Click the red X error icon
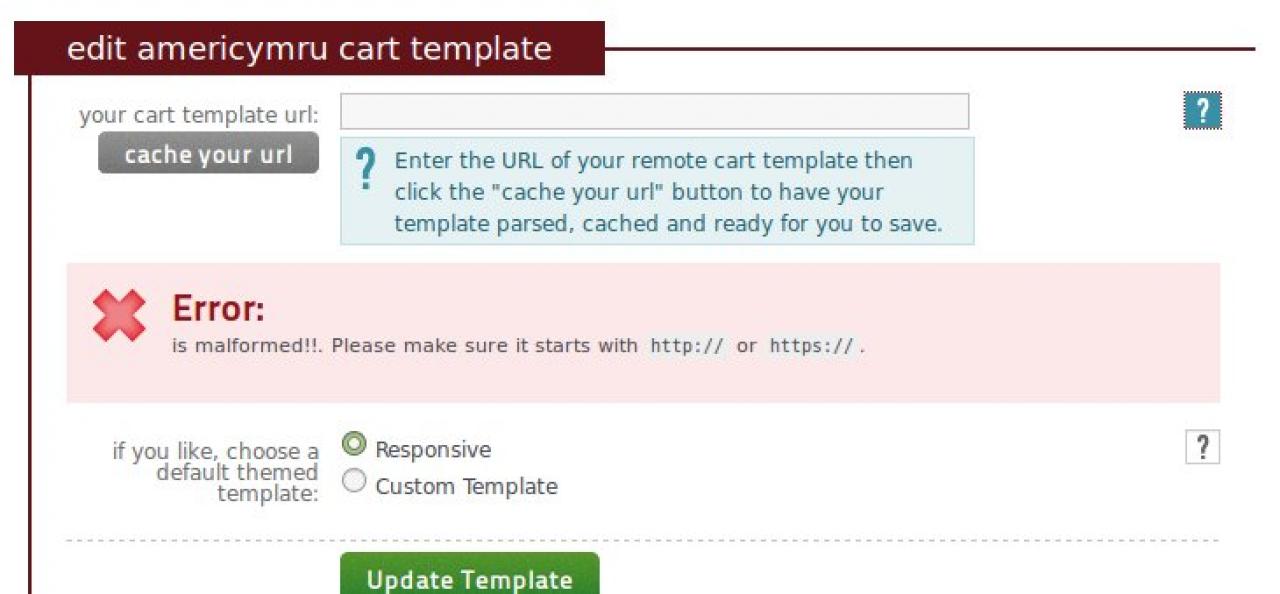 (x=119, y=316)
